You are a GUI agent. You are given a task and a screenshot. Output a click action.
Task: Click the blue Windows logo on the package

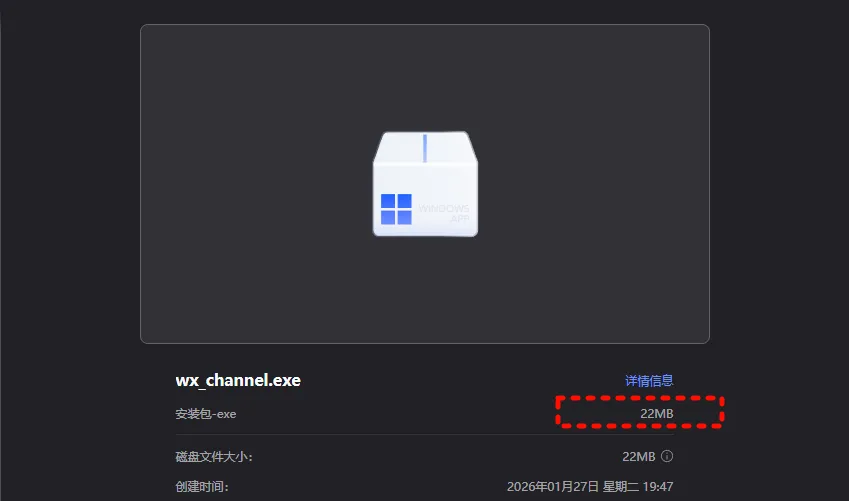(396, 209)
